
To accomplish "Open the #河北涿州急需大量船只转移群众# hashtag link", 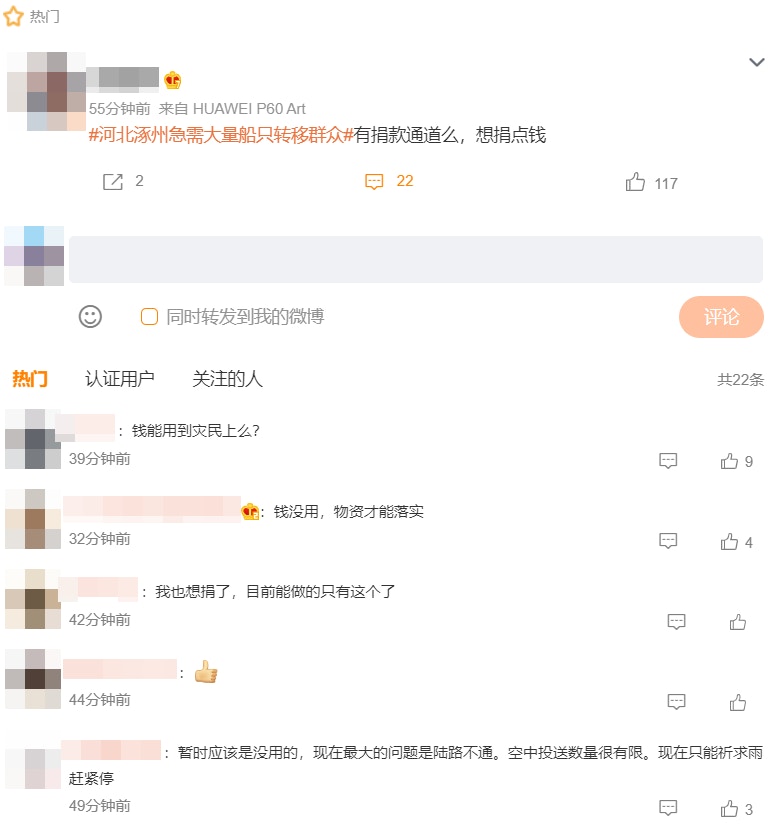I will pyautogui.click(x=221, y=135).
